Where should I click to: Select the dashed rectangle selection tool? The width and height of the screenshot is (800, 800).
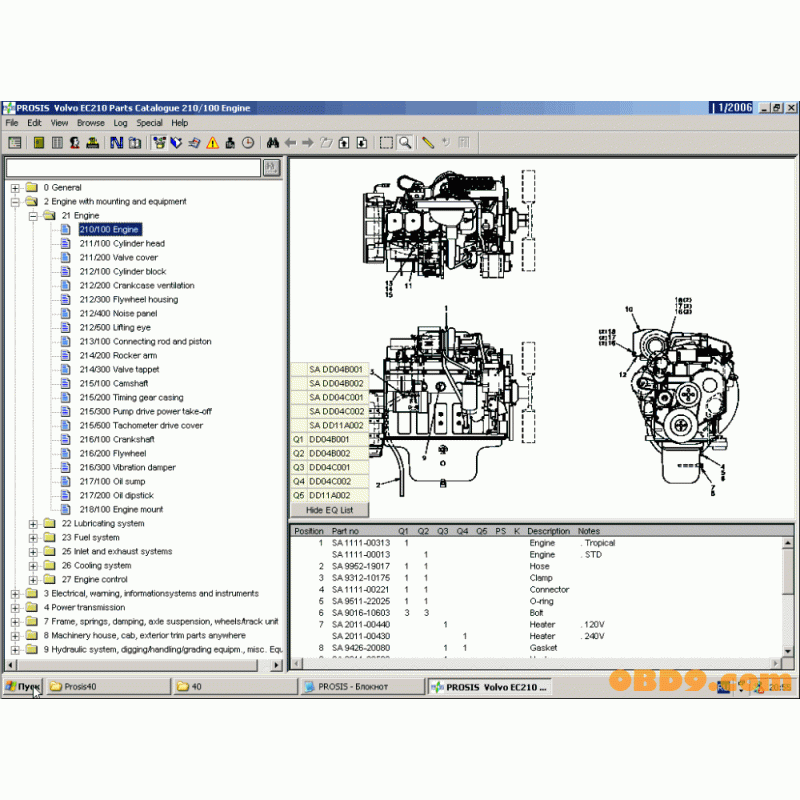[386, 143]
